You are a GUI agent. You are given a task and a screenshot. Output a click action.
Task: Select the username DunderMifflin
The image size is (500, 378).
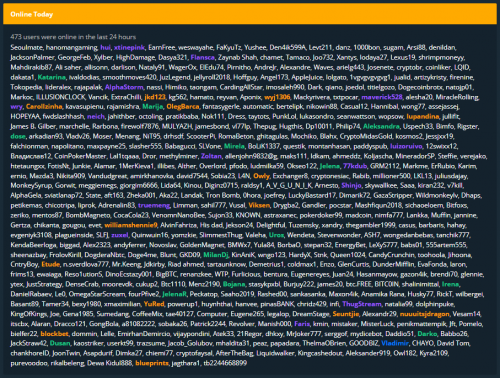click(x=395, y=265)
